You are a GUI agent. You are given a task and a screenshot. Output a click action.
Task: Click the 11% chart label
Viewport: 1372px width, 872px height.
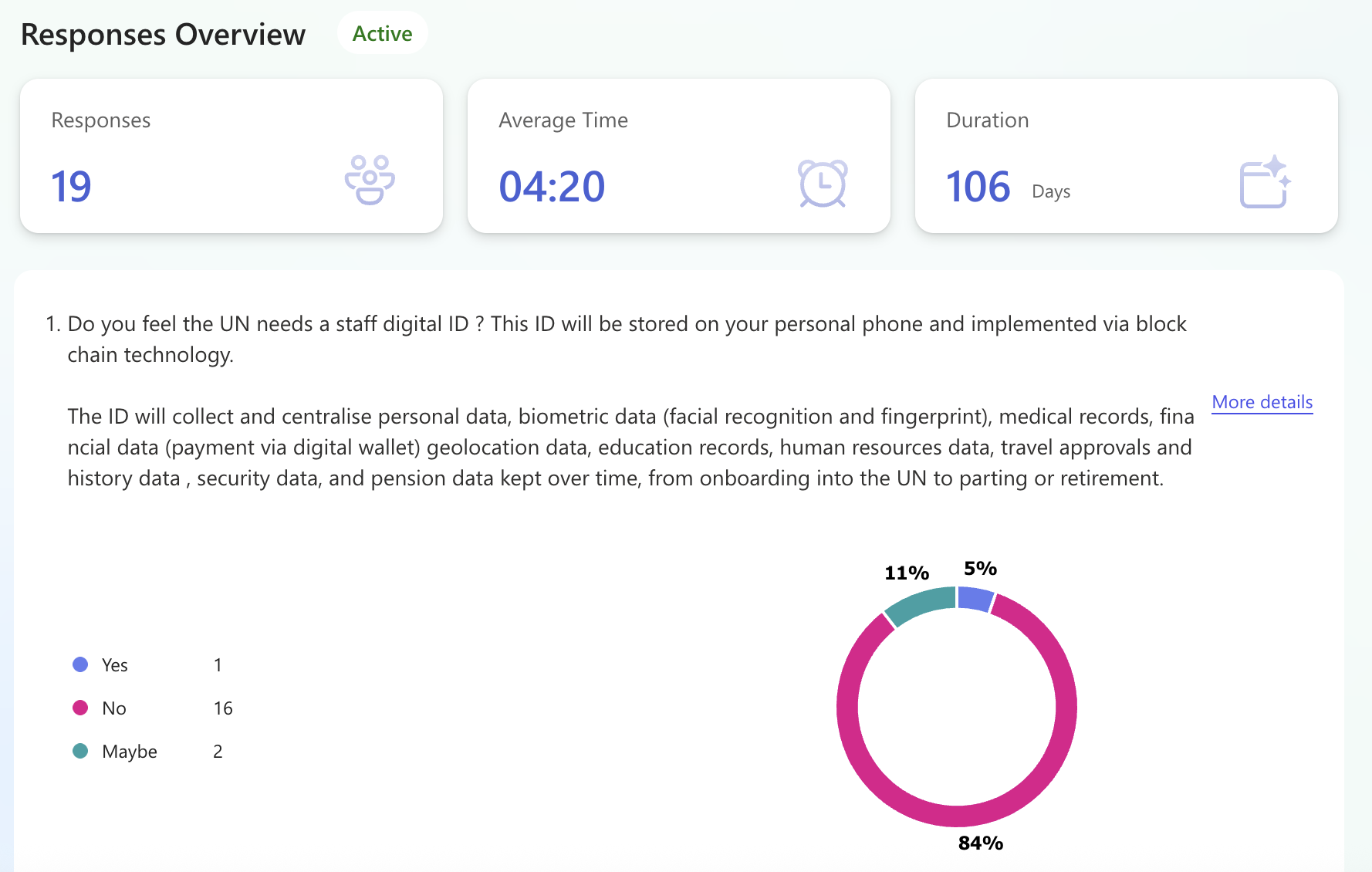click(x=907, y=573)
